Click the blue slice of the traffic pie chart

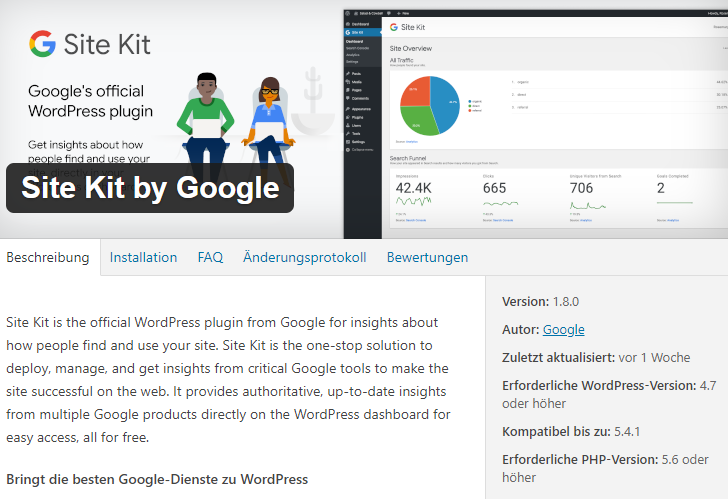(446, 104)
